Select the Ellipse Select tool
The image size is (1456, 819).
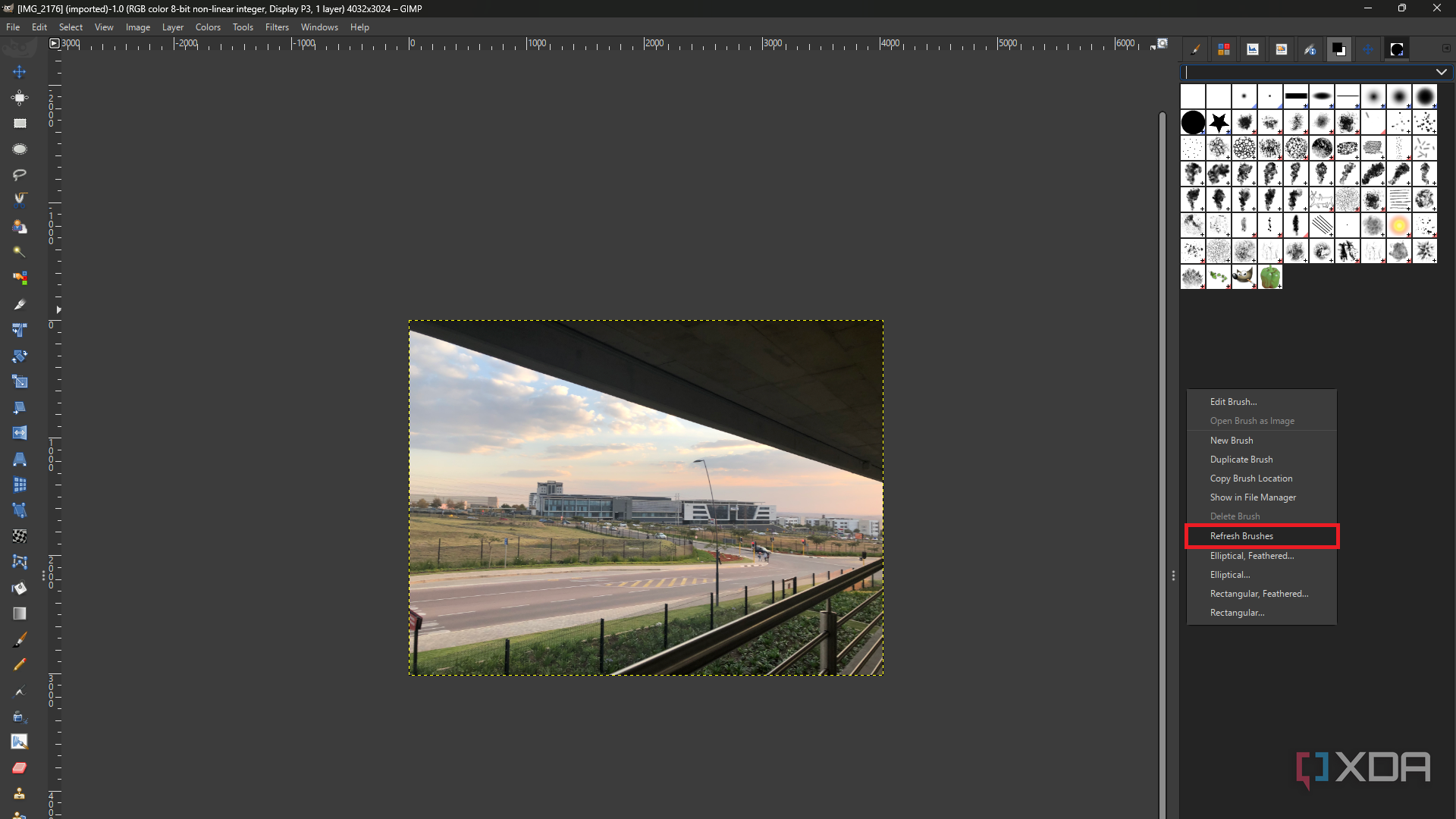click(x=20, y=149)
